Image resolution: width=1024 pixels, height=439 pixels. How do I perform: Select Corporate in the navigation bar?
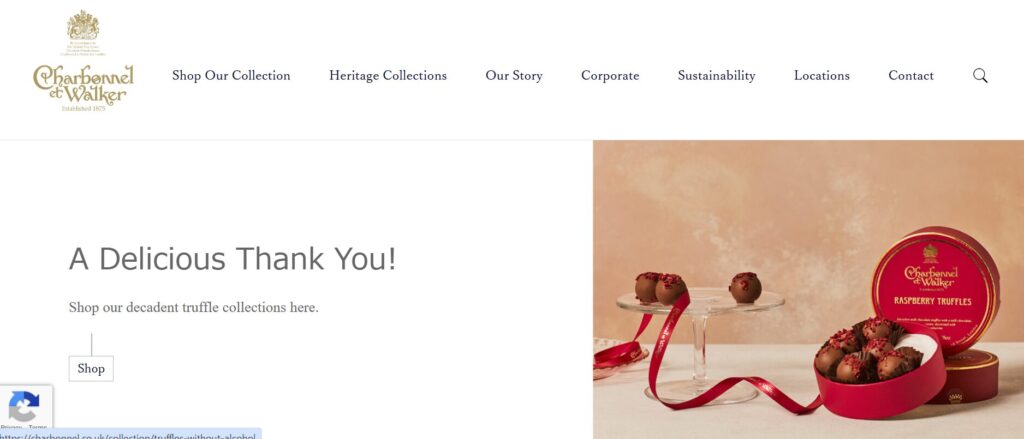coord(610,76)
